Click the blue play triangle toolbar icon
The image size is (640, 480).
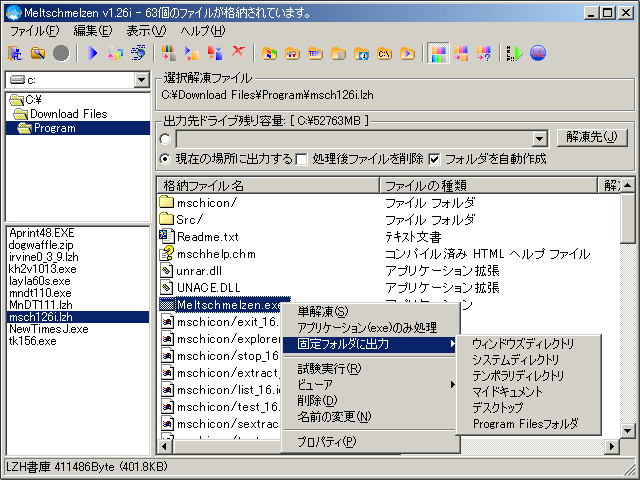coord(93,53)
